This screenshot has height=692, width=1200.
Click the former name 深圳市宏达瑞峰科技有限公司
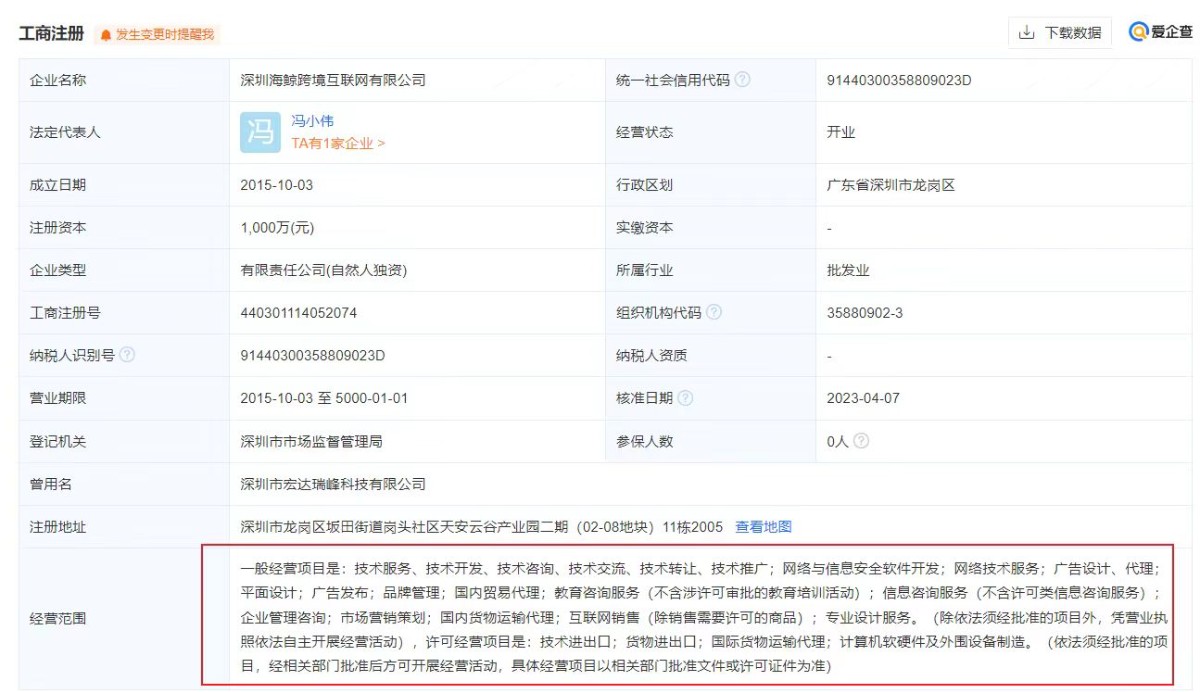(x=333, y=484)
